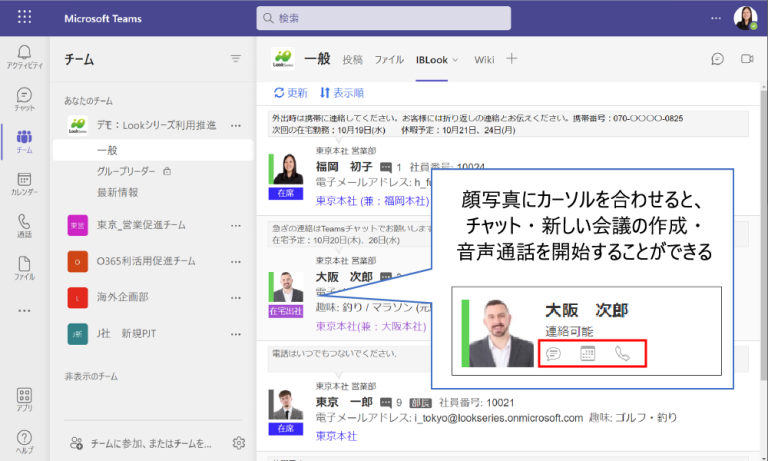Click the 更新 refresh button

(x=291, y=93)
